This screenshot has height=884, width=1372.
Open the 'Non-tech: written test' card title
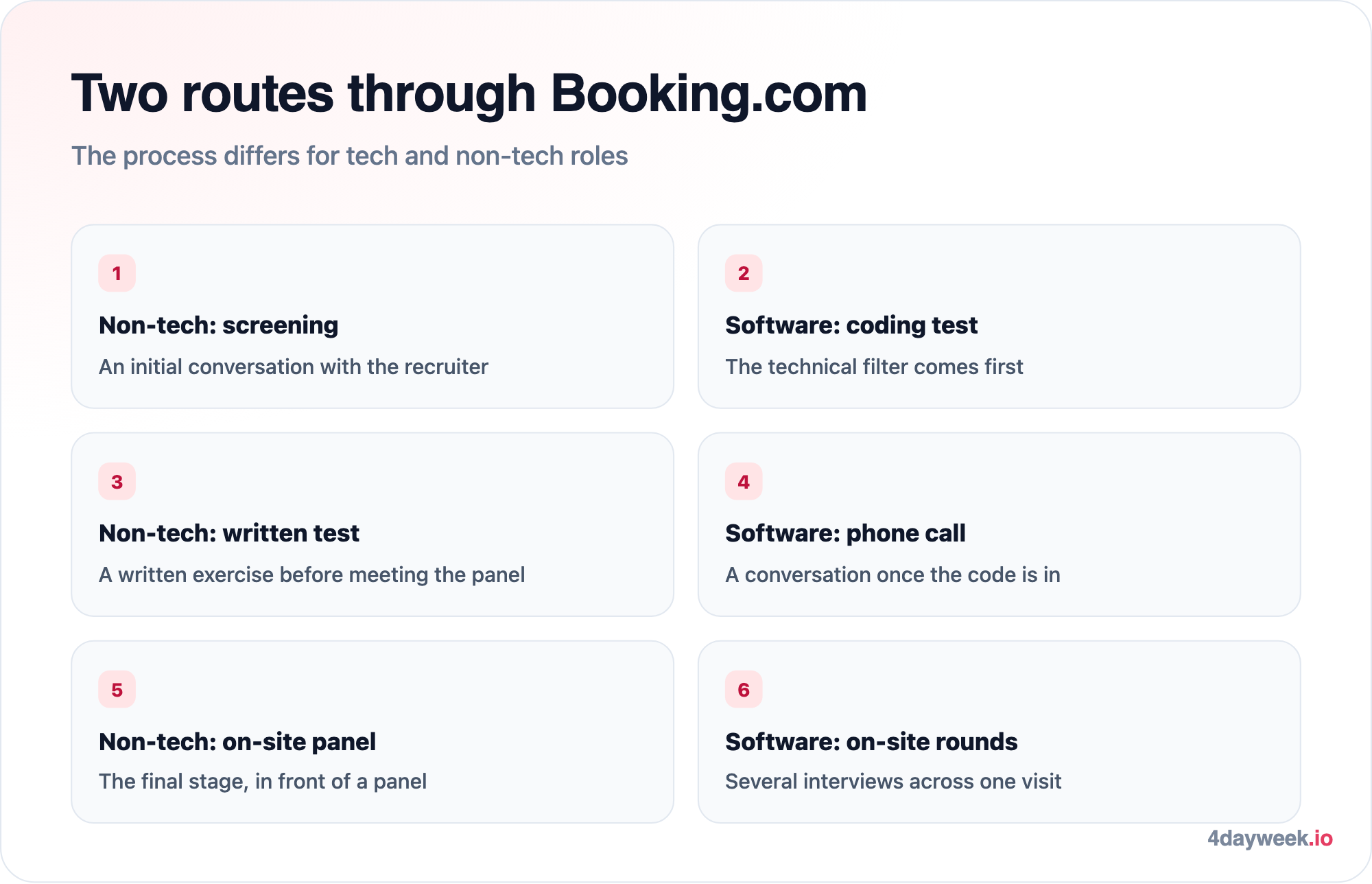pyautogui.click(x=229, y=533)
